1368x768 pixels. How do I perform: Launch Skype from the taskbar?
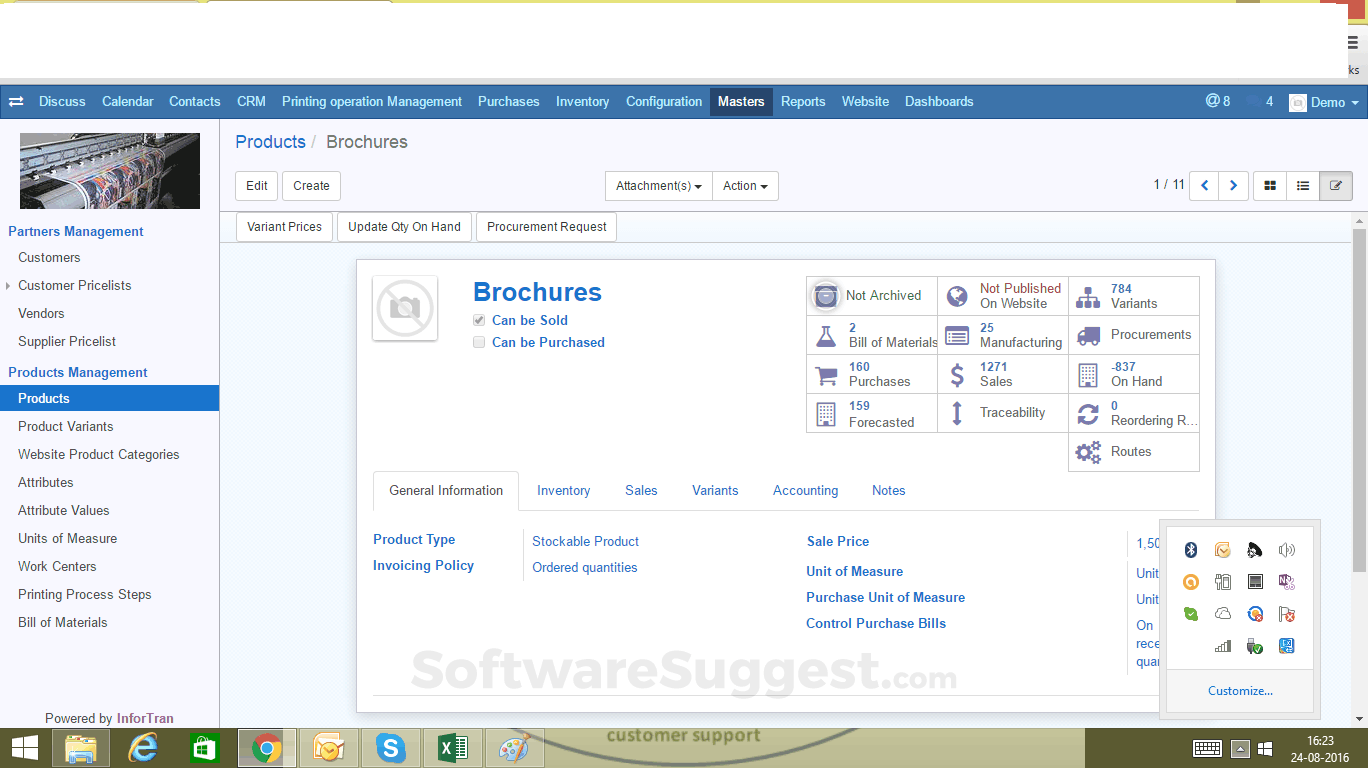390,747
